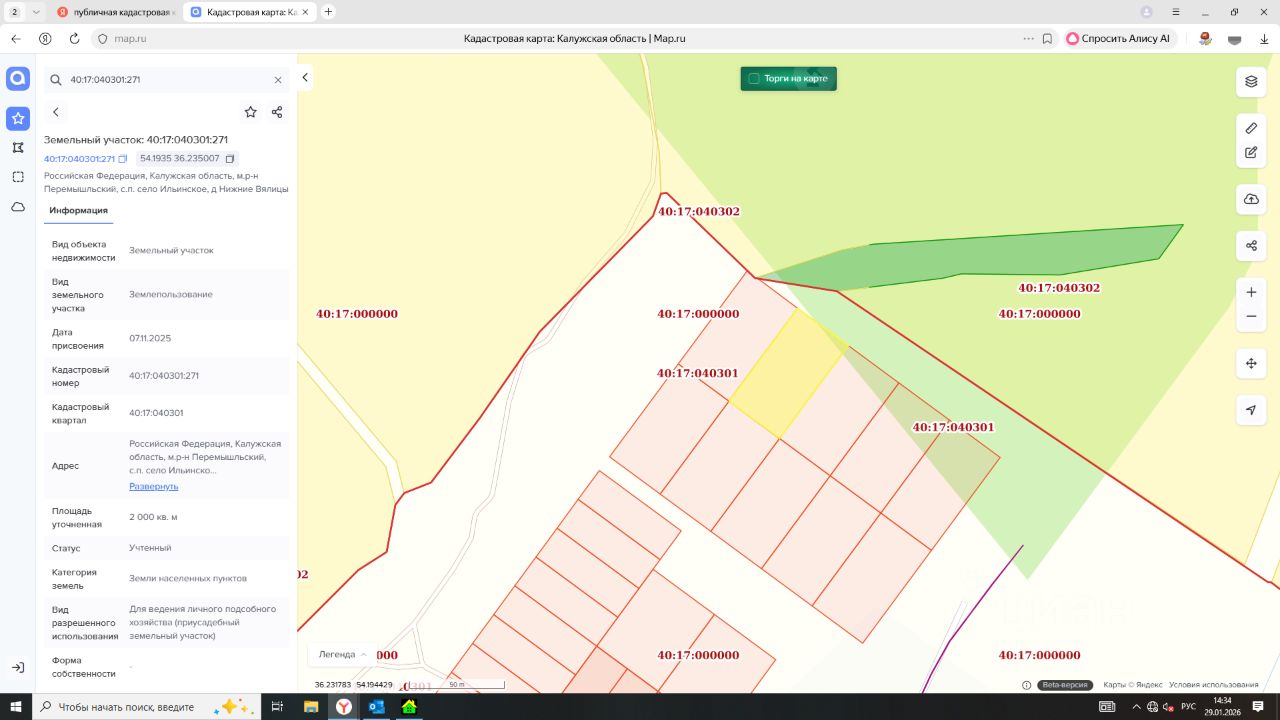Clear the cadastral search field
The width and height of the screenshot is (1280, 720).
pos(278,79)
